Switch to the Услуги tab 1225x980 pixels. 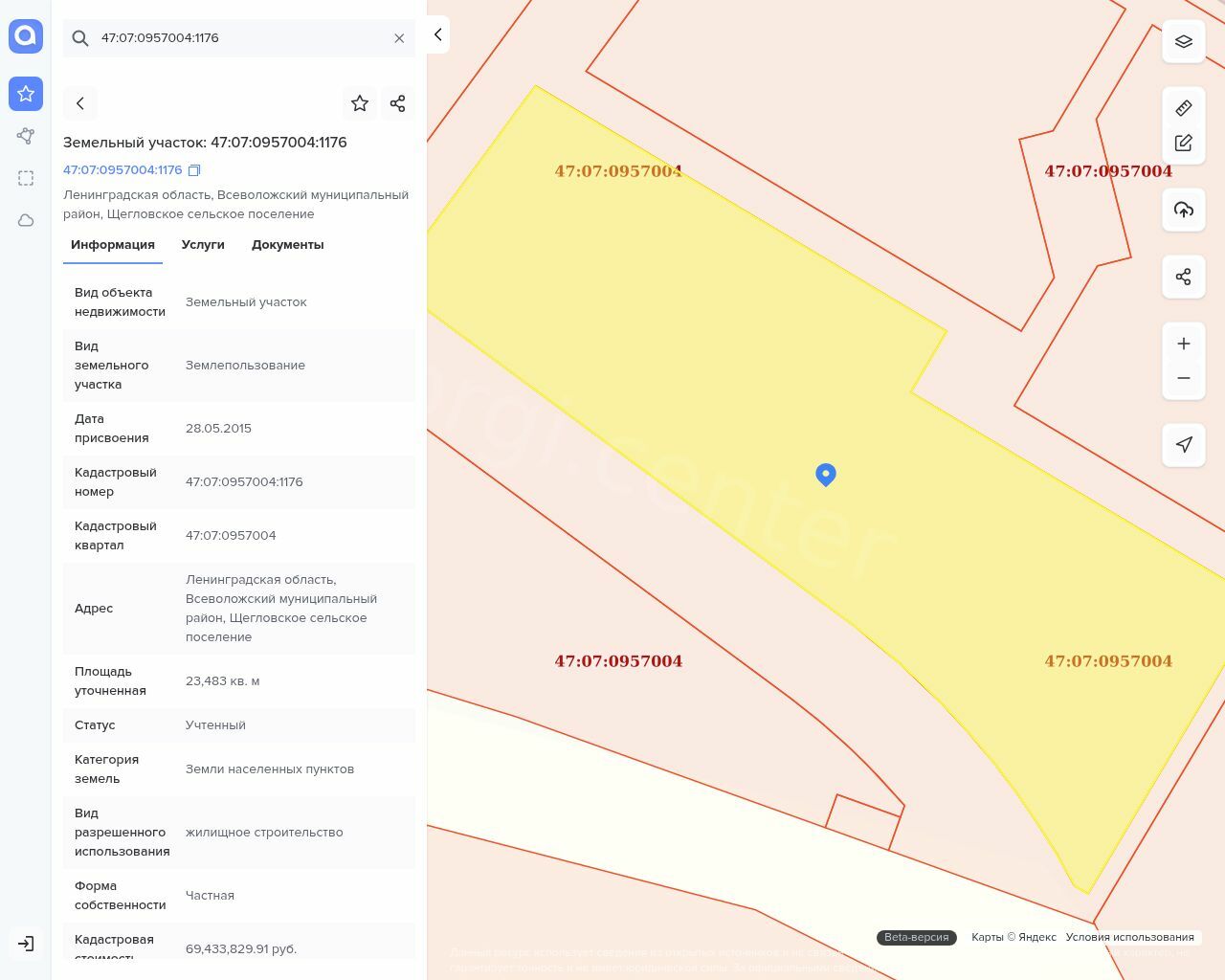coord(203,245)
